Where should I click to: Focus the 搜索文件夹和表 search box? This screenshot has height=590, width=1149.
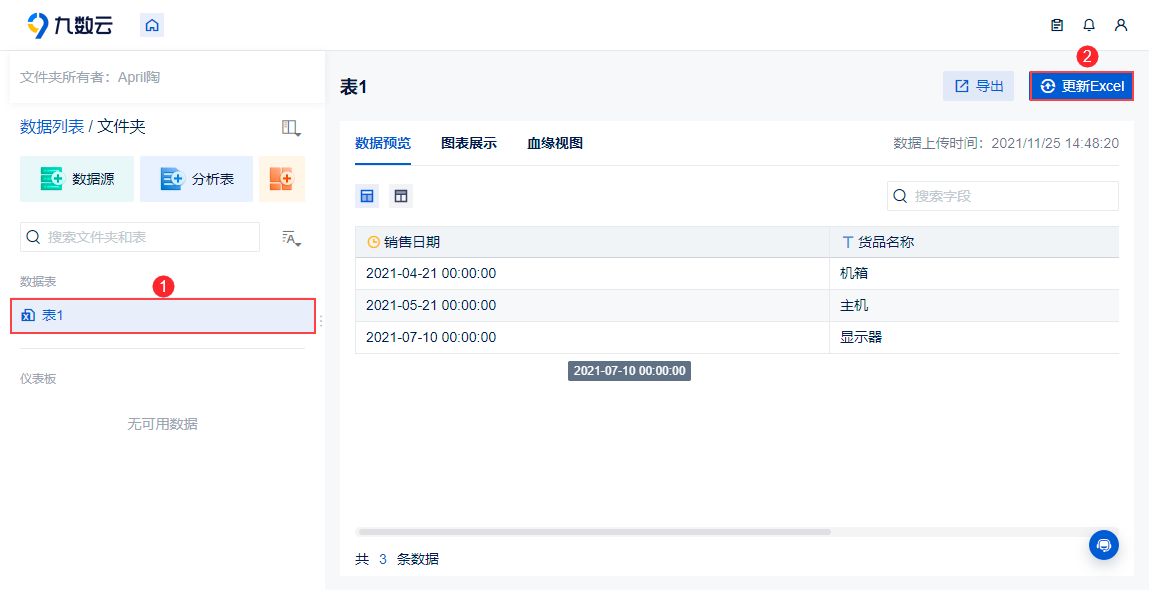pyautogui.click(x=140, y=237)
